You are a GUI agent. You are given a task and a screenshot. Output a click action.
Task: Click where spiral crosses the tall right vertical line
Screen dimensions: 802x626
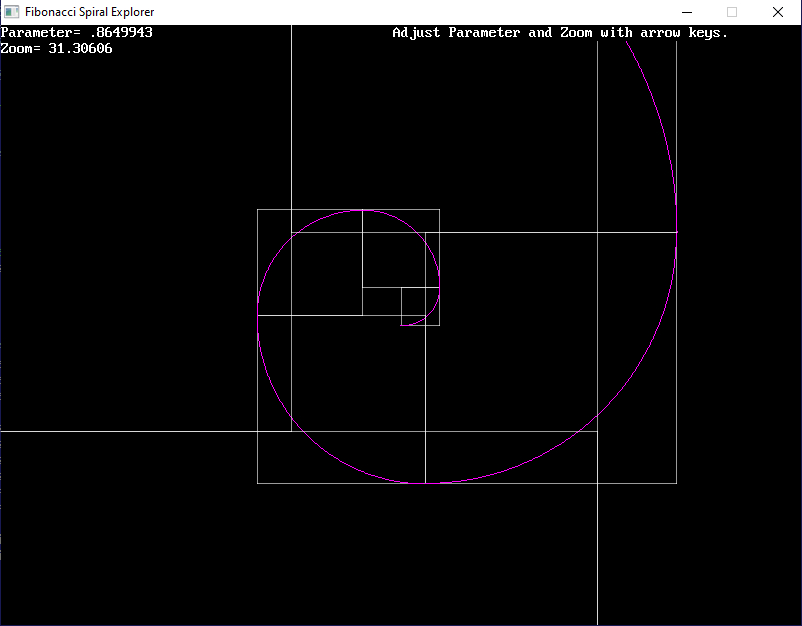pyautogui.click(x=597, y=415)
